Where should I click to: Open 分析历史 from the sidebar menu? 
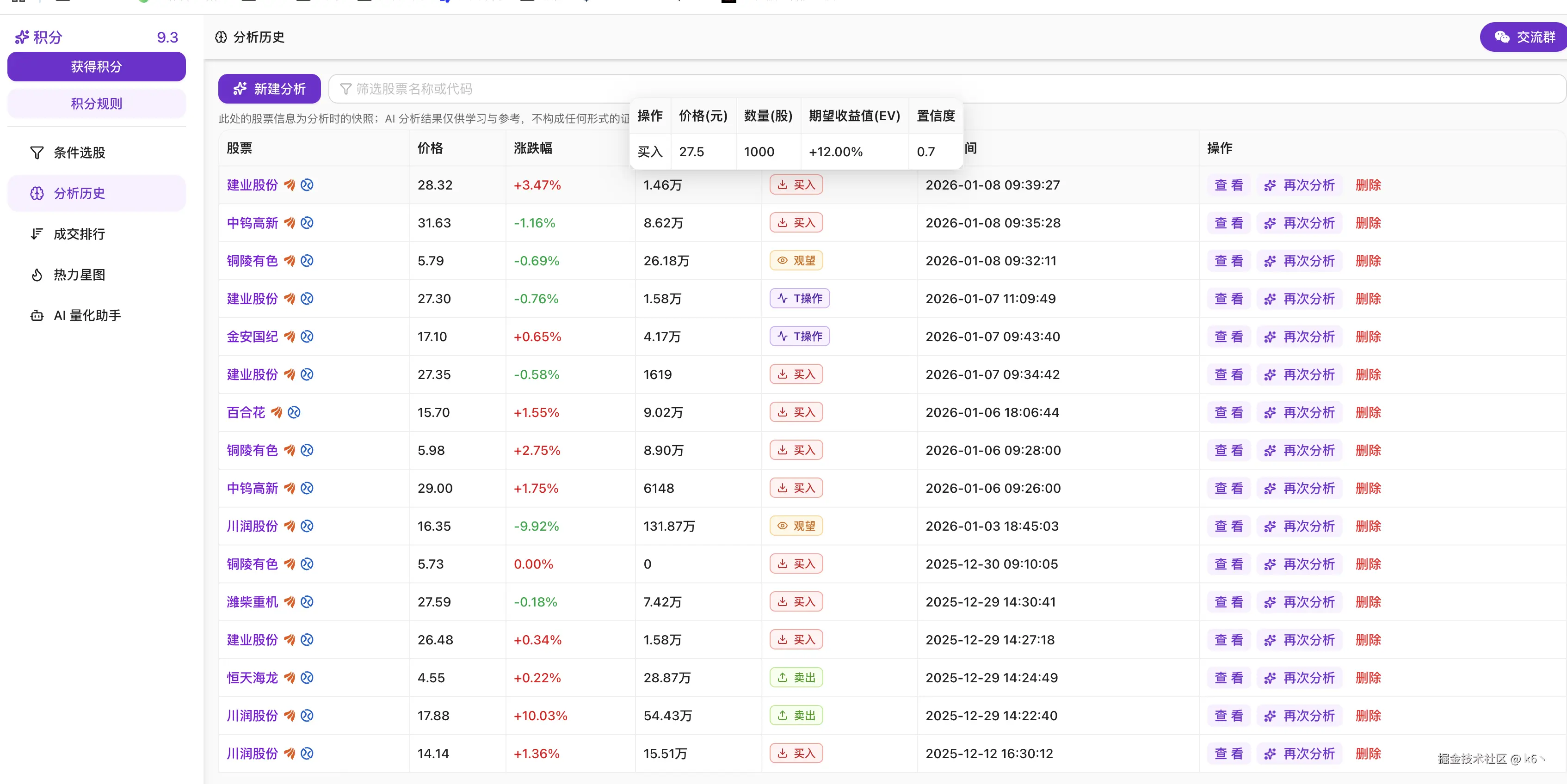[x=80, y=193]
